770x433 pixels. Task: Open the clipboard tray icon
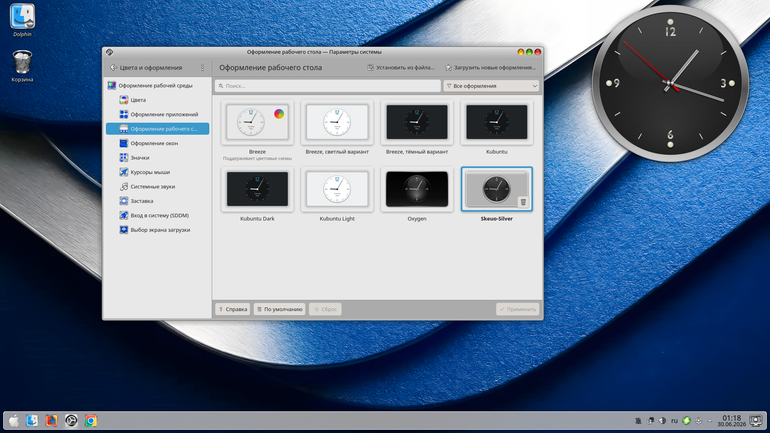click(x=650, y=421)
